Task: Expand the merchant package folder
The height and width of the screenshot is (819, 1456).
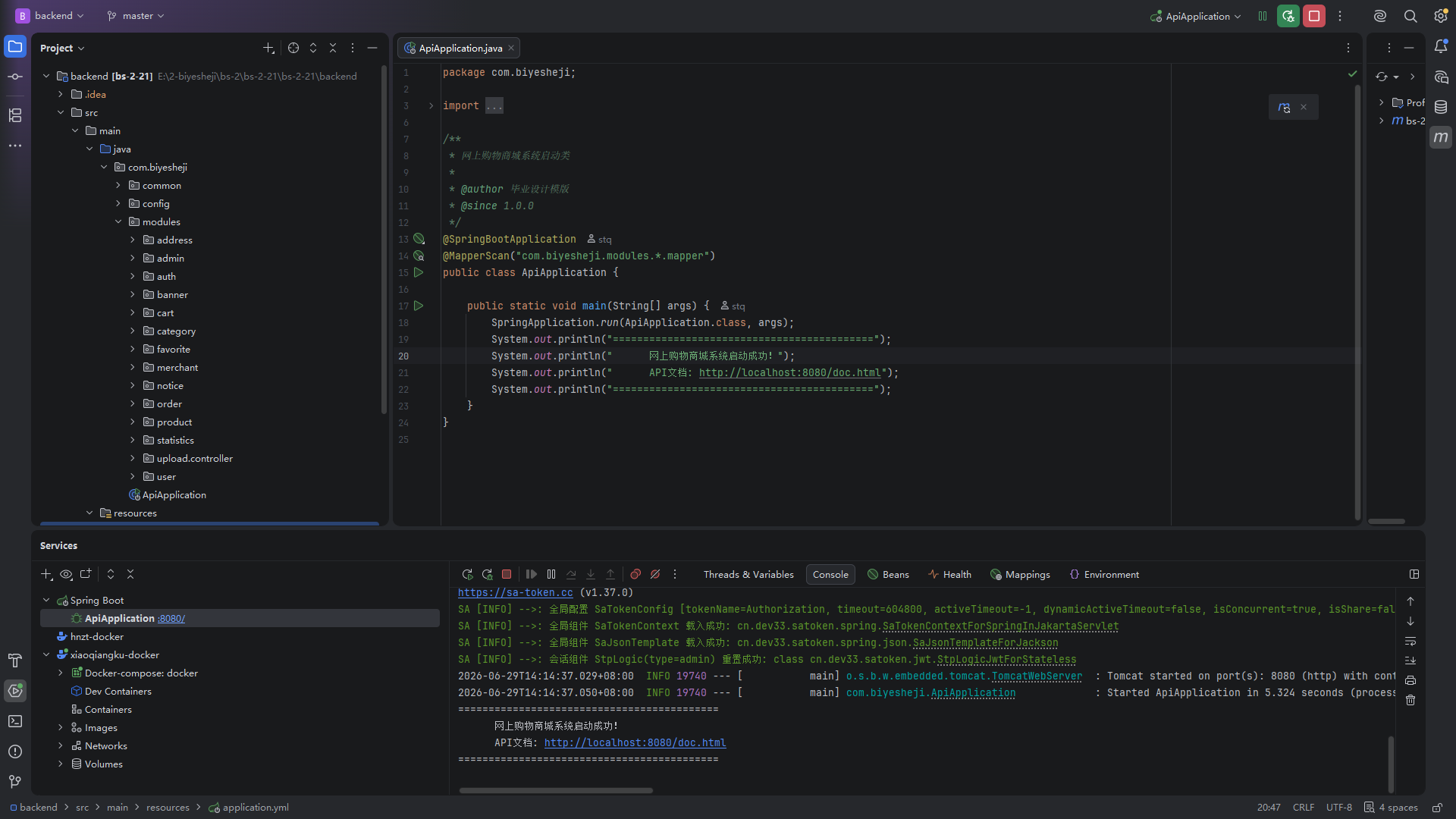Action: tap(133, 368)
